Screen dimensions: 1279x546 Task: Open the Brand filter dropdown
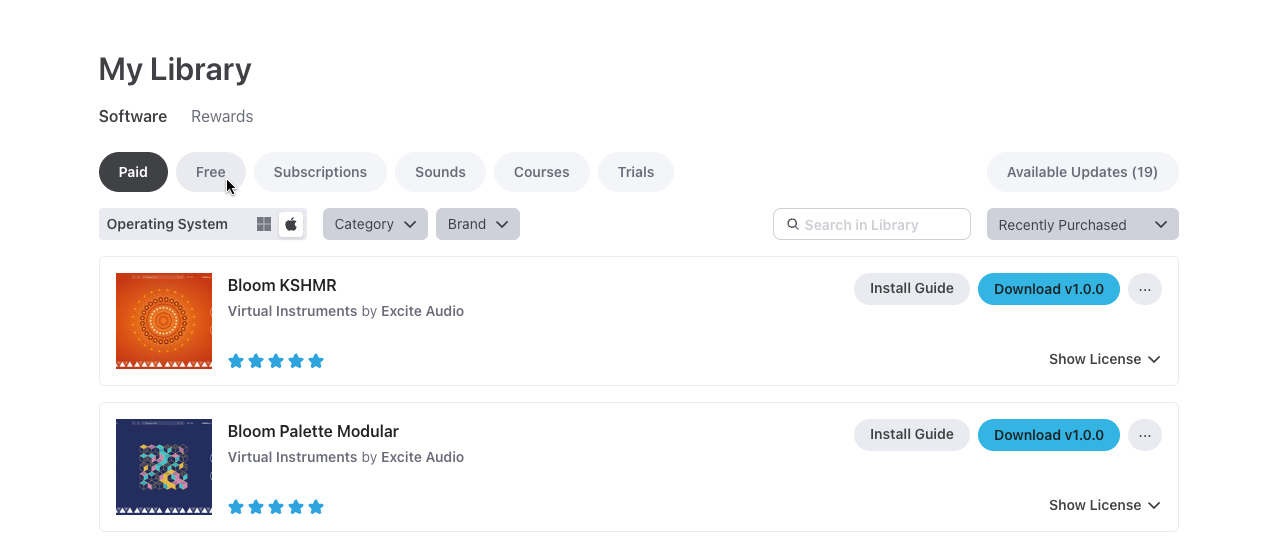pyautogui.click(x=478, y=224)
